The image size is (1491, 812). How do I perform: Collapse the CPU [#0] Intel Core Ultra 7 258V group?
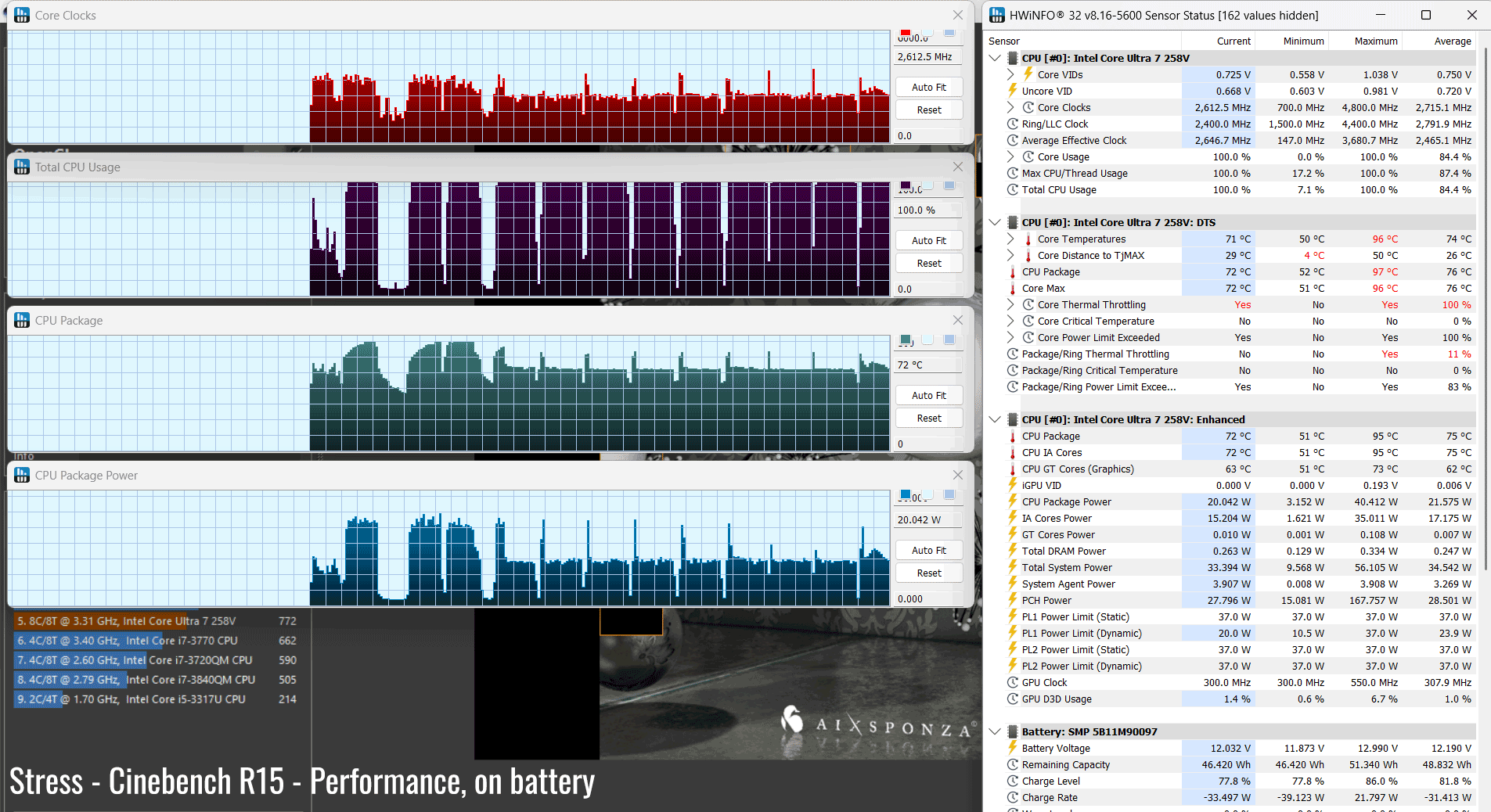[x=995, y=58]
